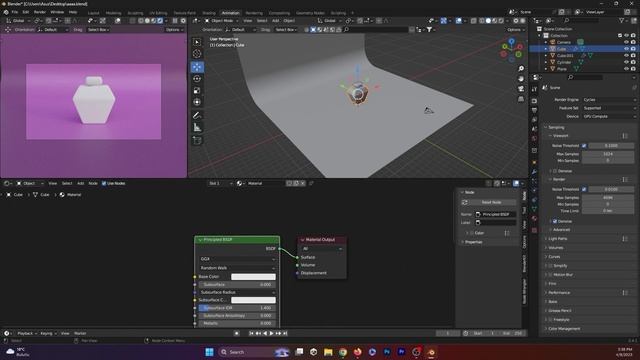Open the Options button in the 3D viewport header

pyautogui.click(x=515, y=30)
